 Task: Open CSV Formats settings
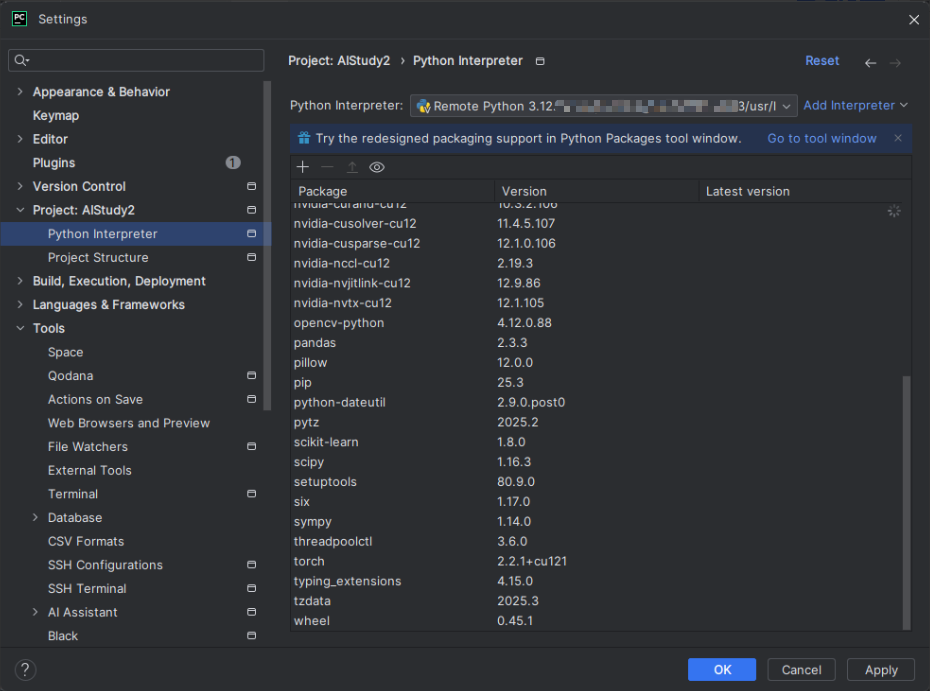pos(86,542)
